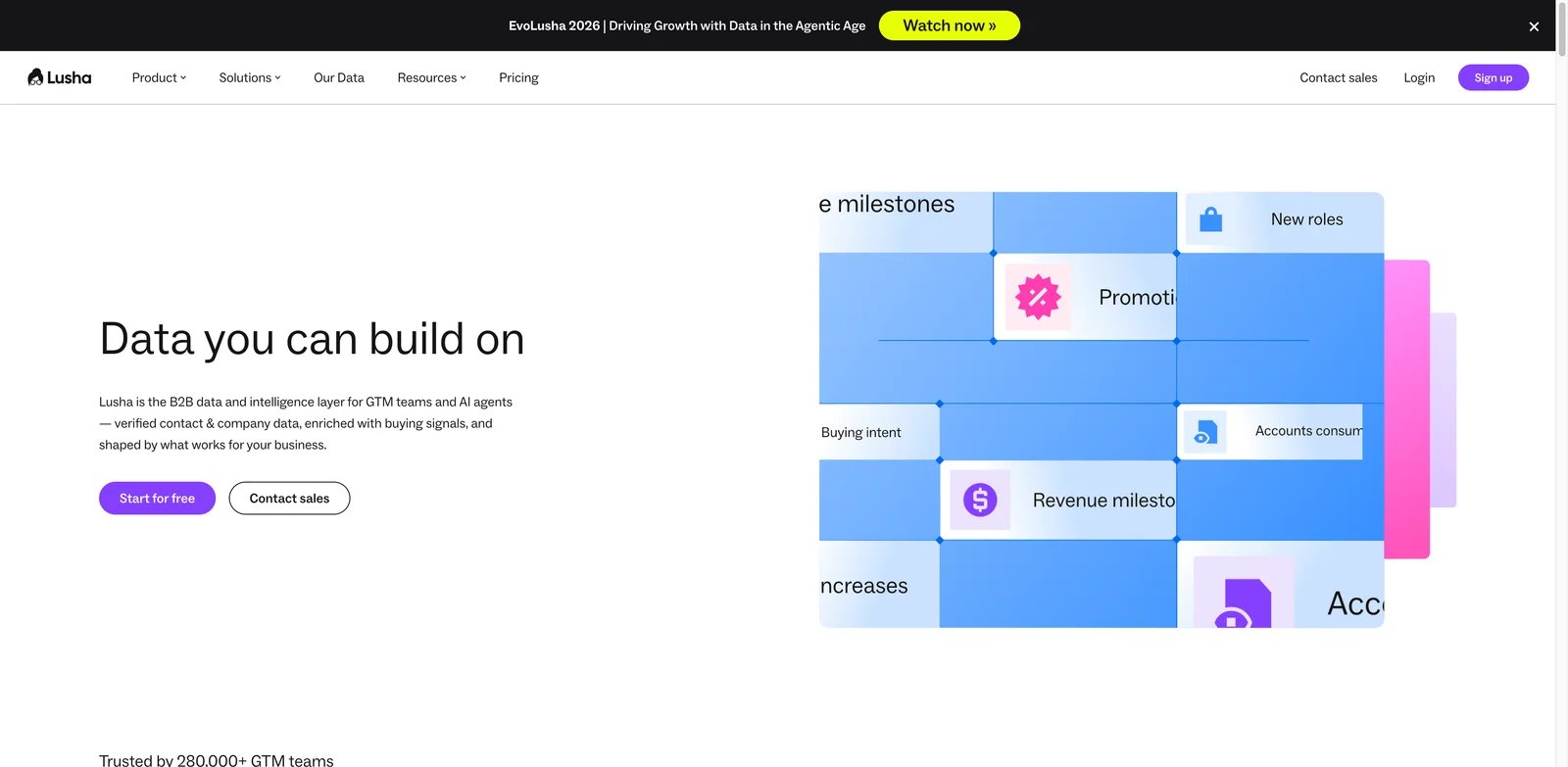Click the Login link
The width and height of the screenshot is (1568, 767).
(x=1418, y=77)
